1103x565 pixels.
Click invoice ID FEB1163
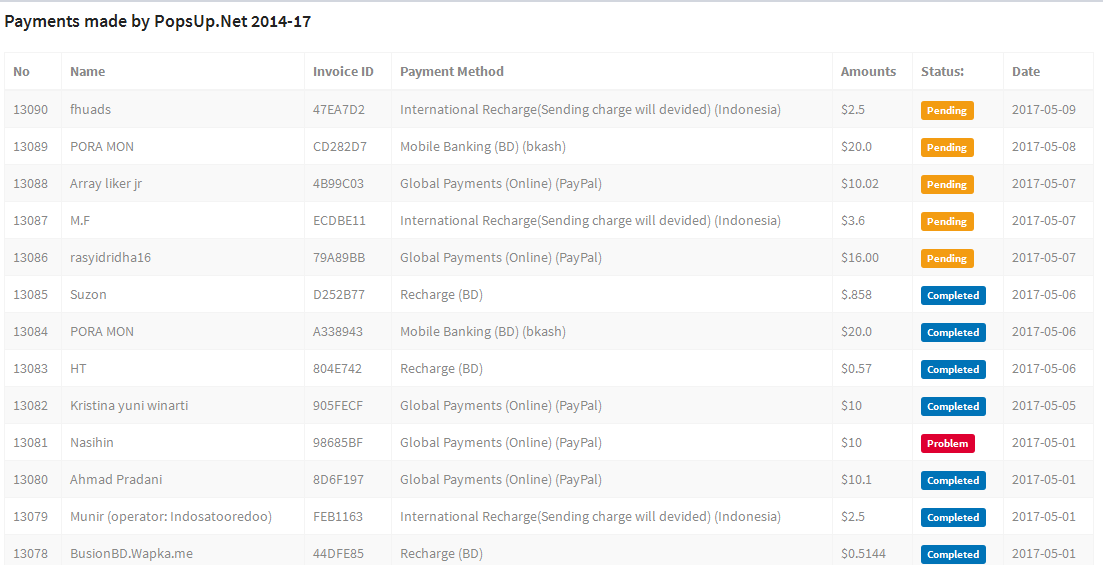point(338,516)
